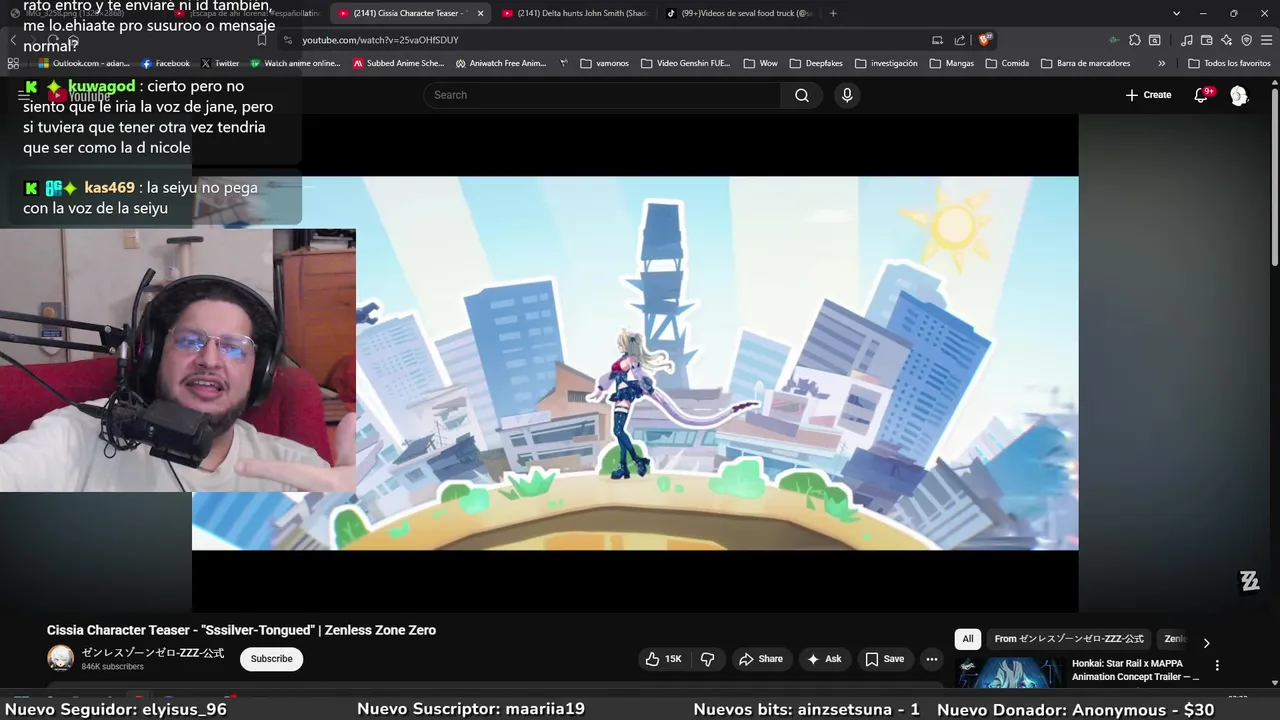The image size is (1280, 720).
Task: Click the Honkai: Star Rail x MAPPA video title
Action: click(x=1135, y=670)
